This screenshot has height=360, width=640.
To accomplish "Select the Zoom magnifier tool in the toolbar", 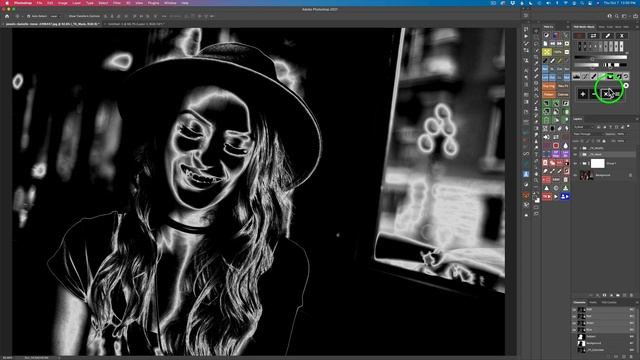I will point(536,180).
